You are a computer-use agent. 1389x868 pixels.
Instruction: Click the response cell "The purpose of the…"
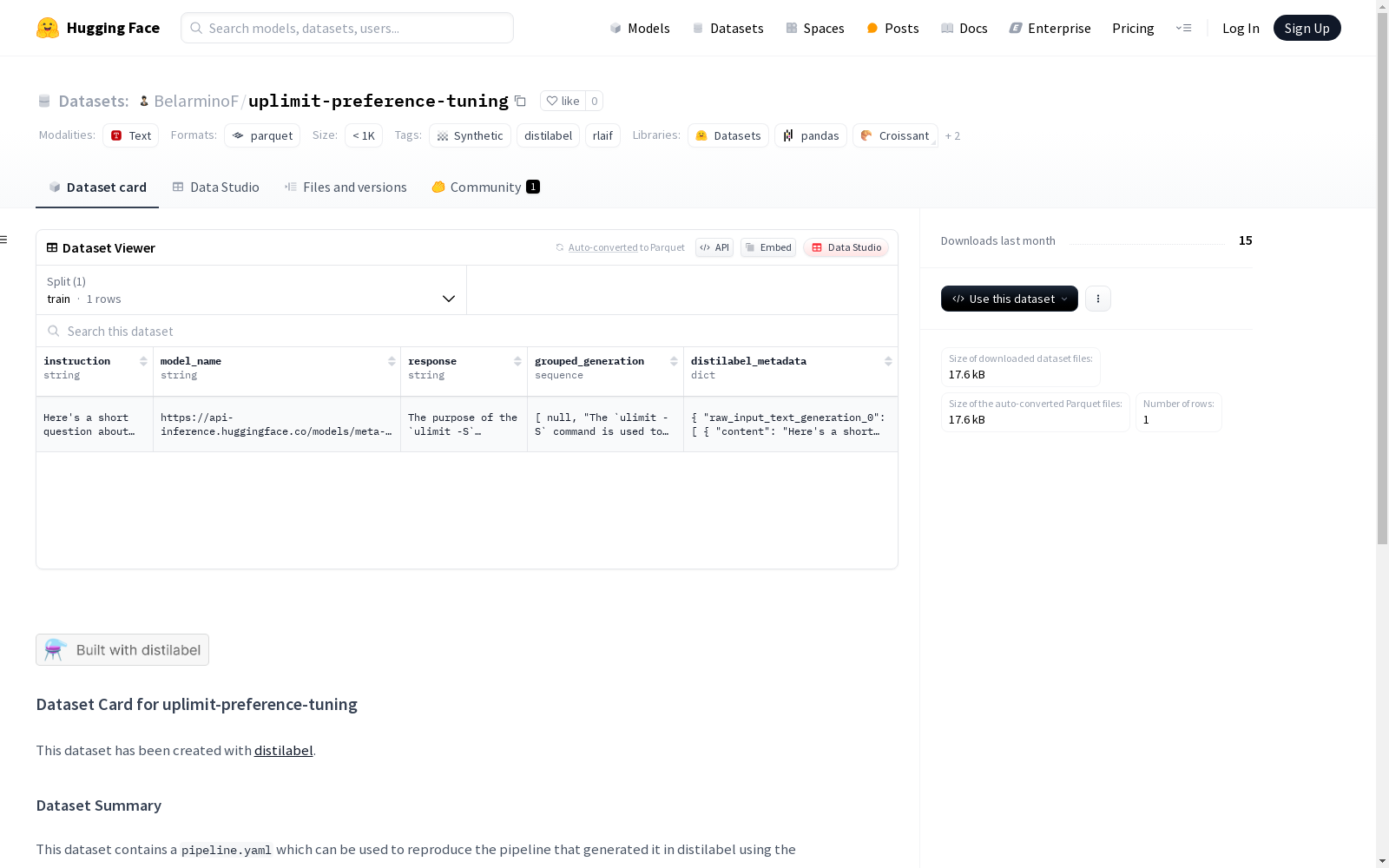click(464, 424)
